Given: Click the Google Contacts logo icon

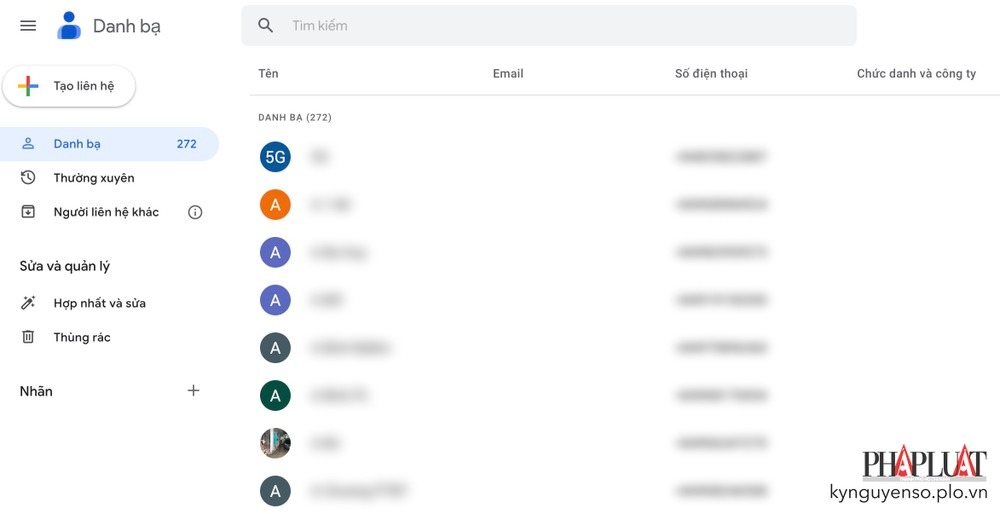Looking at the screenshot, I should [x=69, y=26].
